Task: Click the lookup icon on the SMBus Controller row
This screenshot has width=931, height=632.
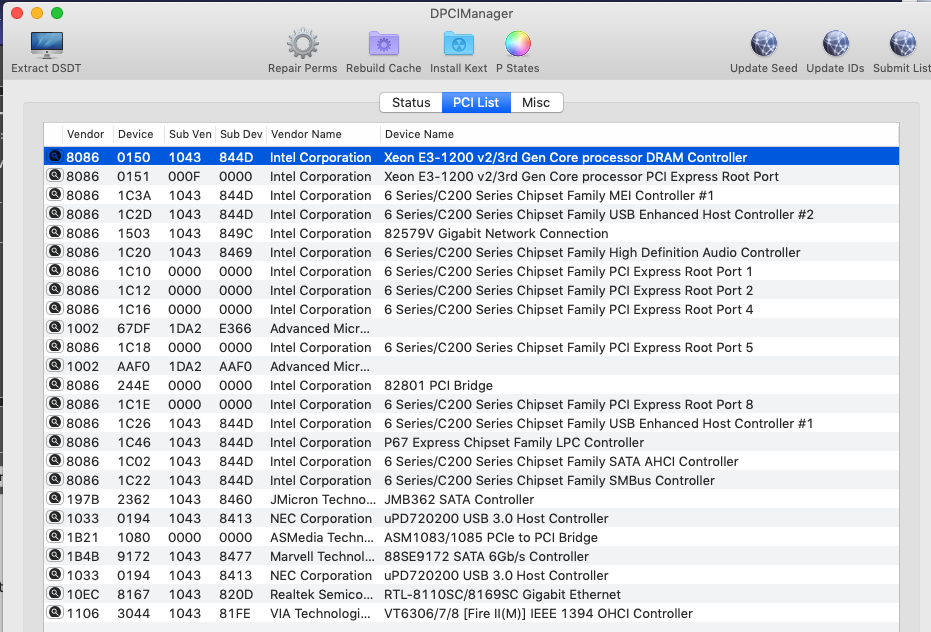Action: [55, 480]
